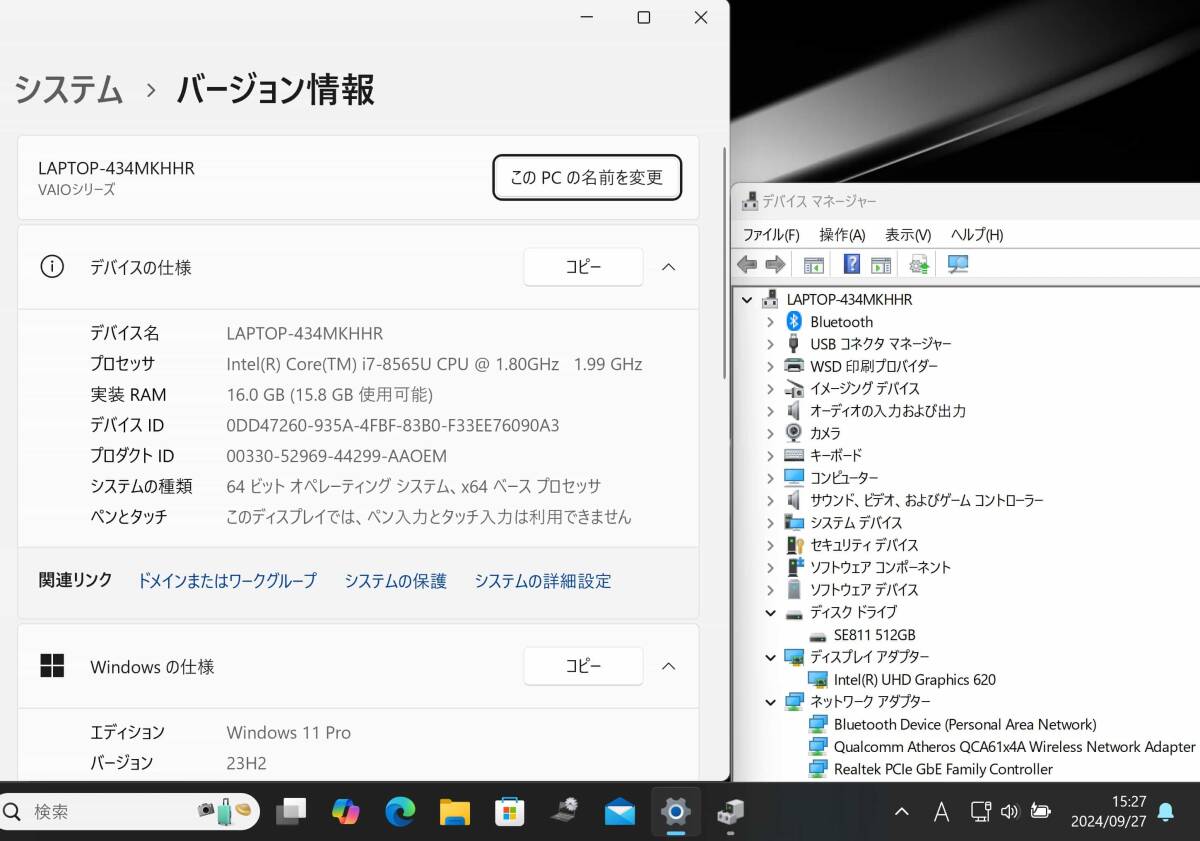Click コピー button for デバイスの仕様
Screen dimensions: 1200x841
583,267
